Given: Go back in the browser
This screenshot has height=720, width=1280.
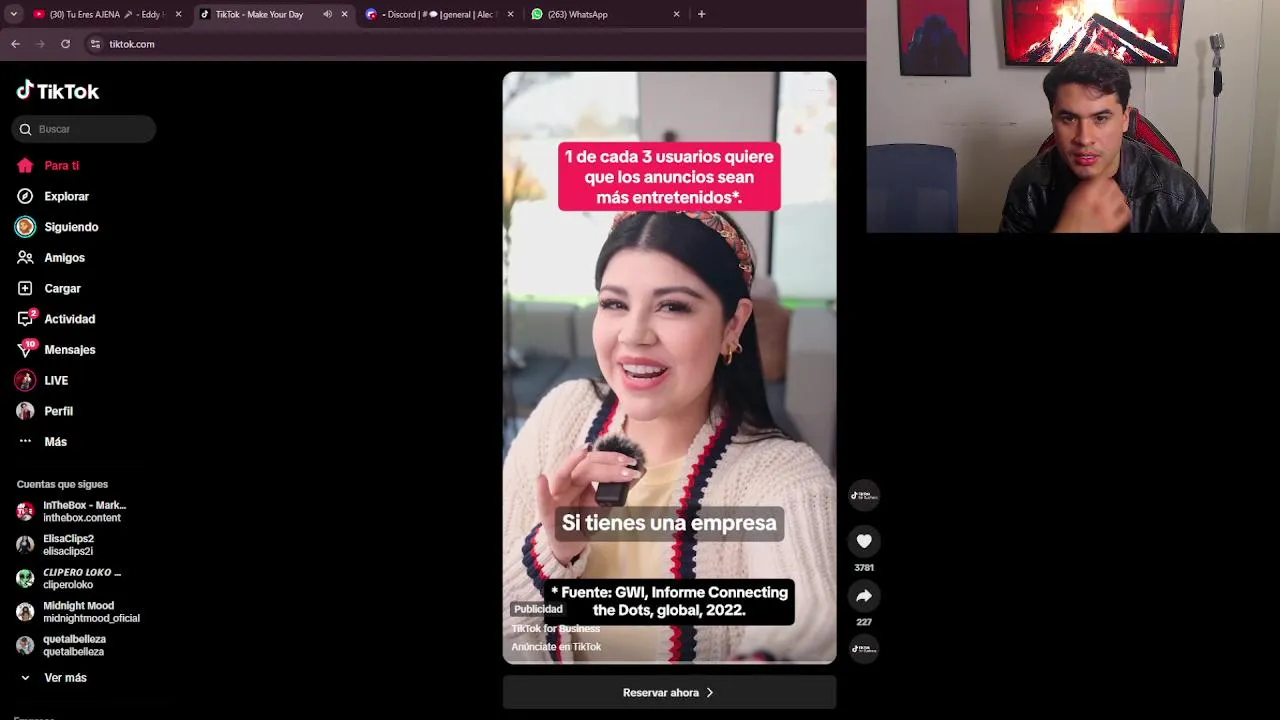Looking at the screenshot, I should click(15, 44).
